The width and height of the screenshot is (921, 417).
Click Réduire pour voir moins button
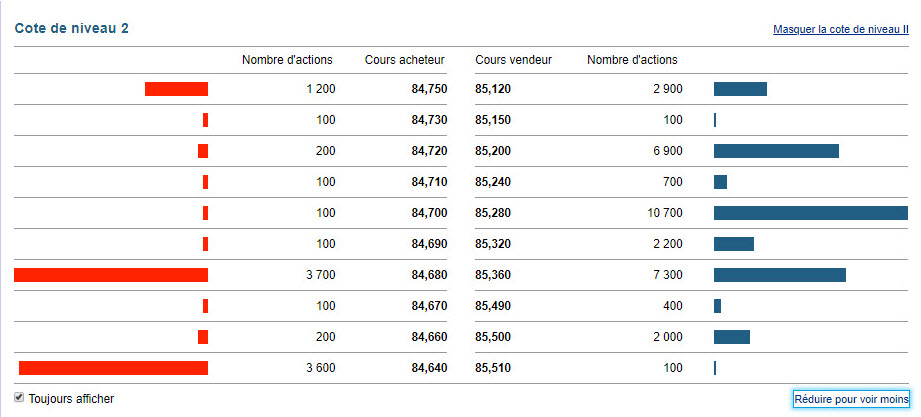coord(851,399)
